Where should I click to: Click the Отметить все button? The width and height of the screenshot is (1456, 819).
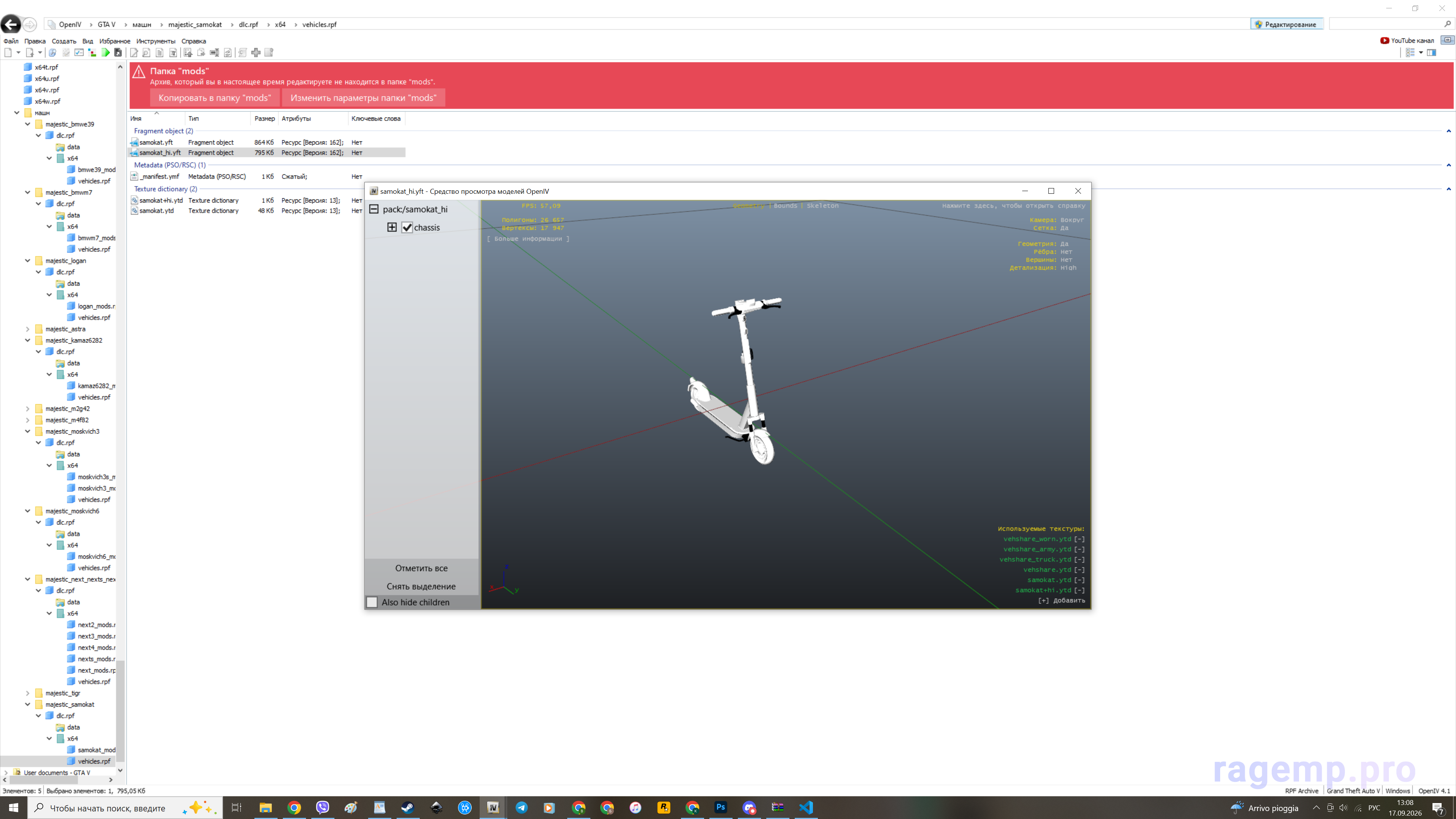421,568
